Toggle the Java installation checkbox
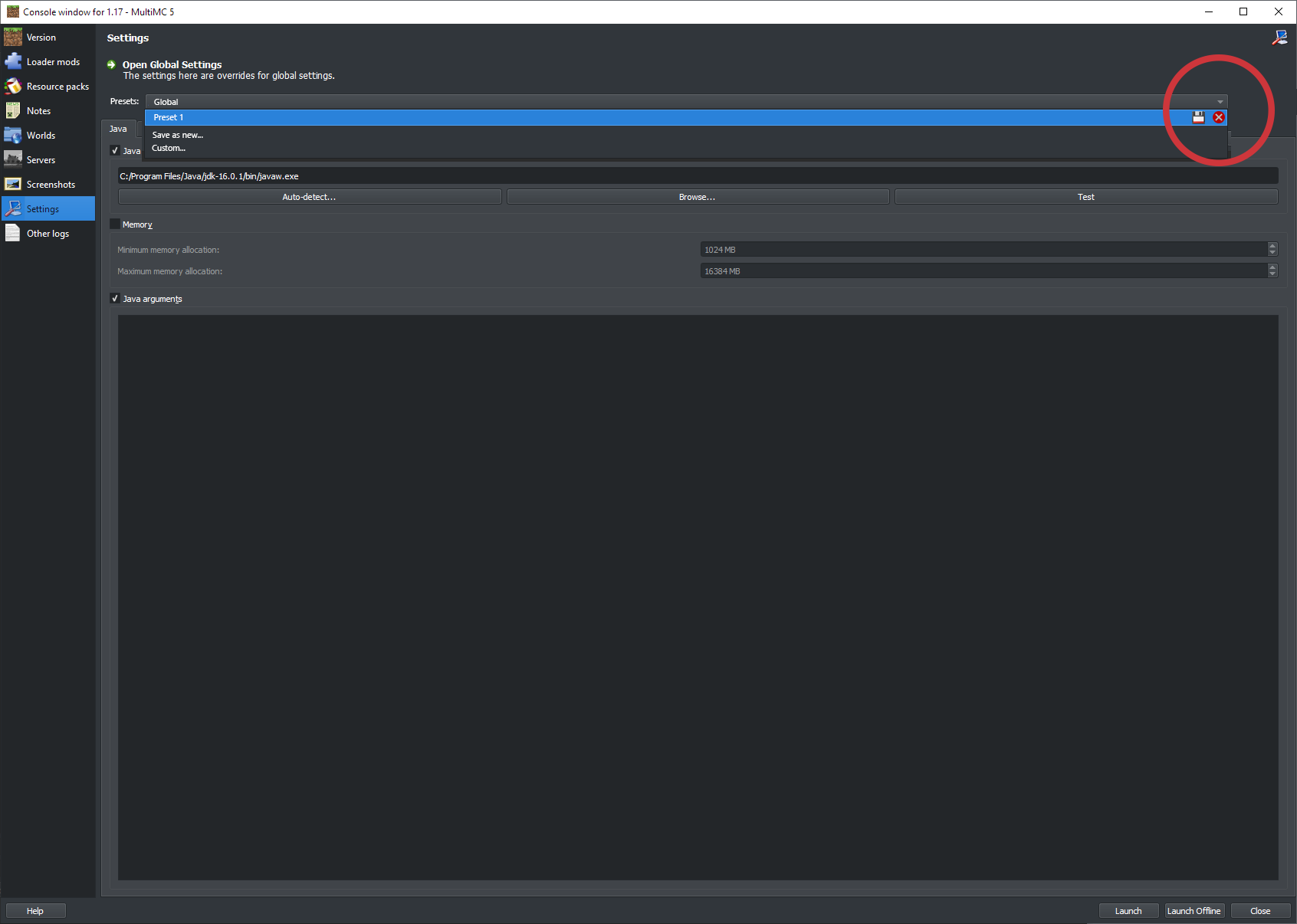This screenshot has width=1297, height=924. [115, 150]
